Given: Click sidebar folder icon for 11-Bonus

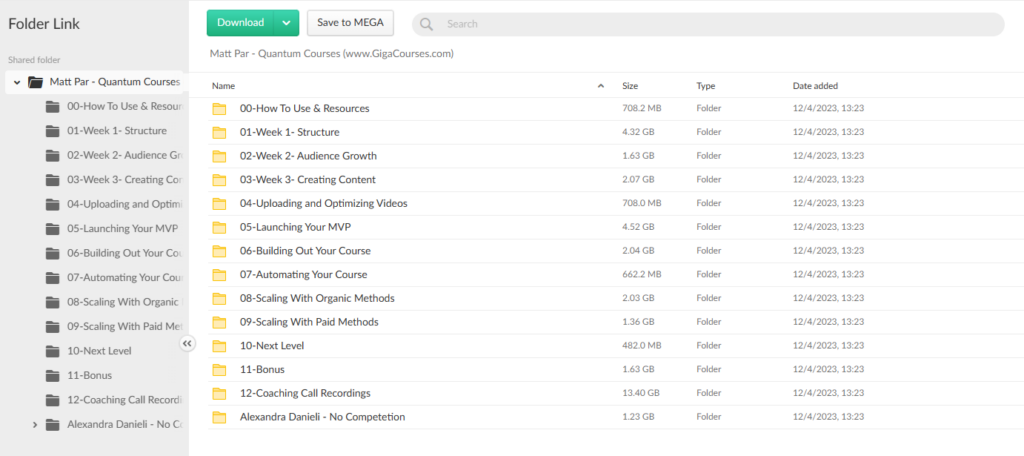Looking at the screenshot, I should click(52, 375).
